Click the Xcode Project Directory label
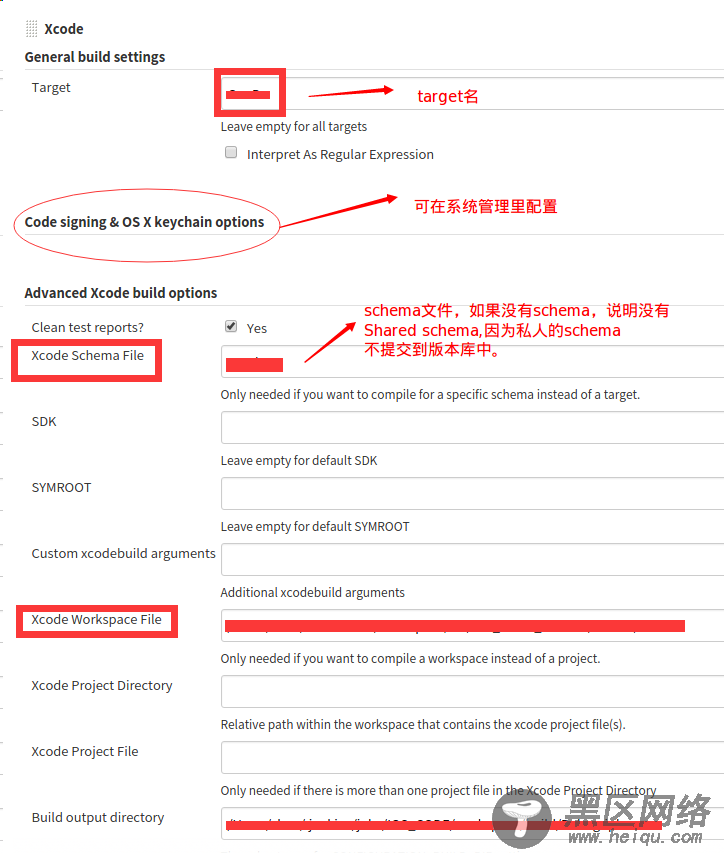Screen dimensions: 724x854 click(101, 686)
